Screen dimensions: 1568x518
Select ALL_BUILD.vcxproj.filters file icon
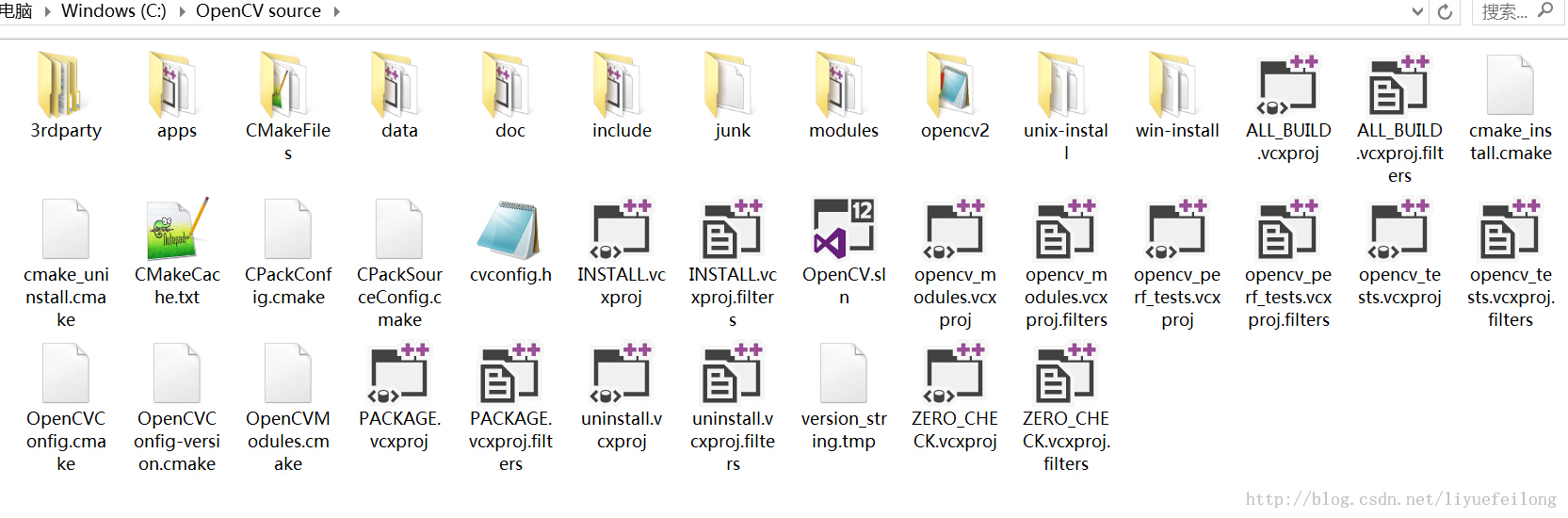[x=1399, y=85]
